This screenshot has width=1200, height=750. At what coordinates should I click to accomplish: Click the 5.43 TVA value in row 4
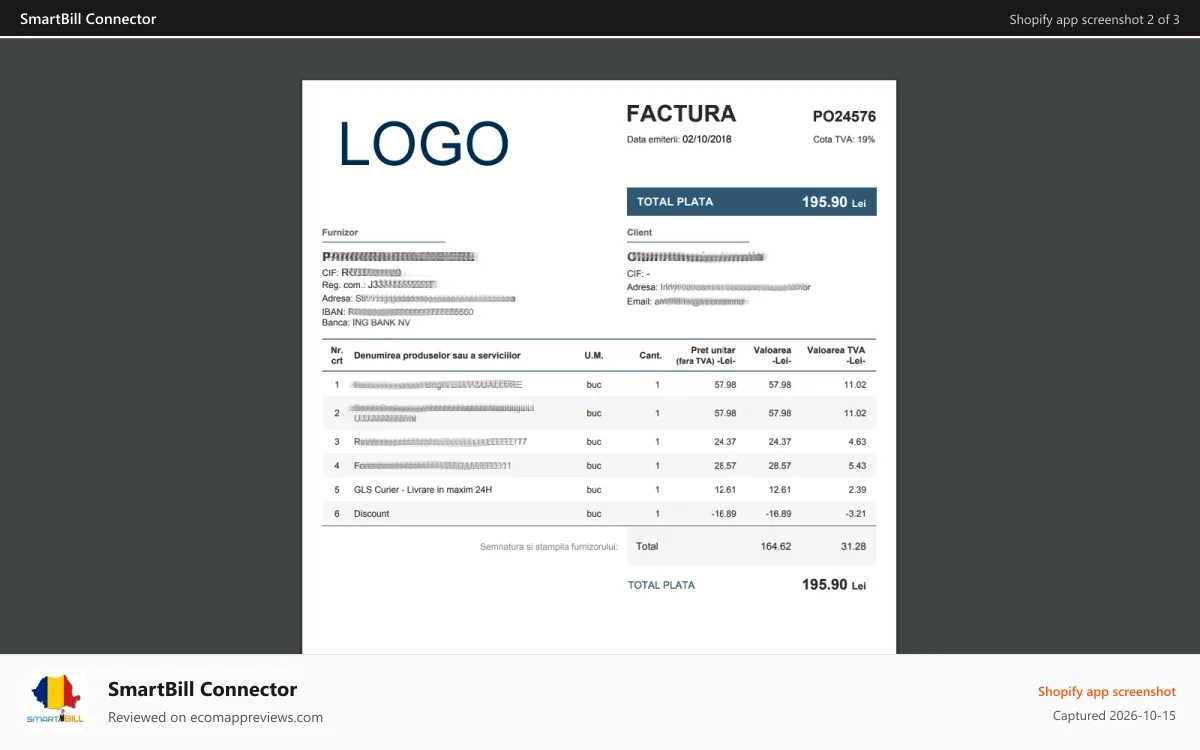click(857, 465)
